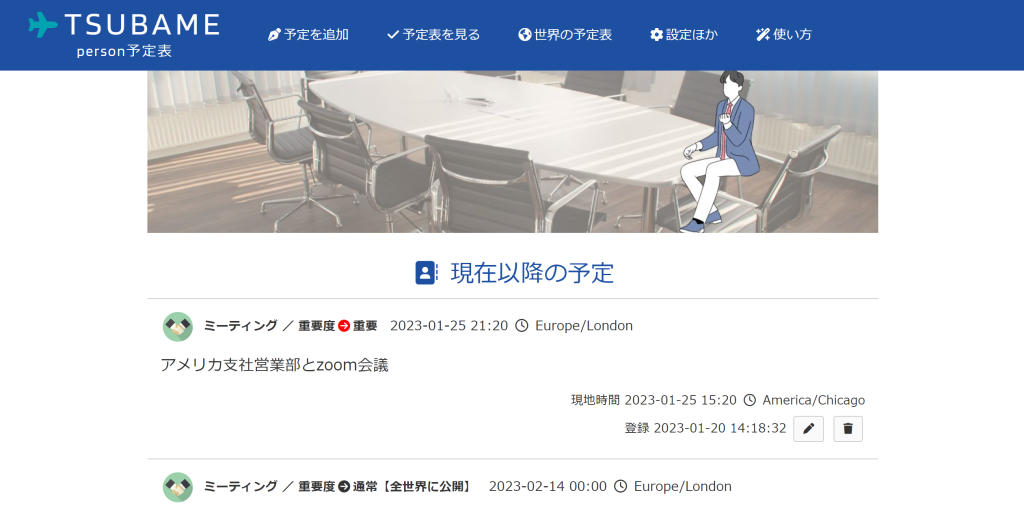Click the person予定表 subtitle link
This screenshot has height=508, width=1024.
(124, 51)
